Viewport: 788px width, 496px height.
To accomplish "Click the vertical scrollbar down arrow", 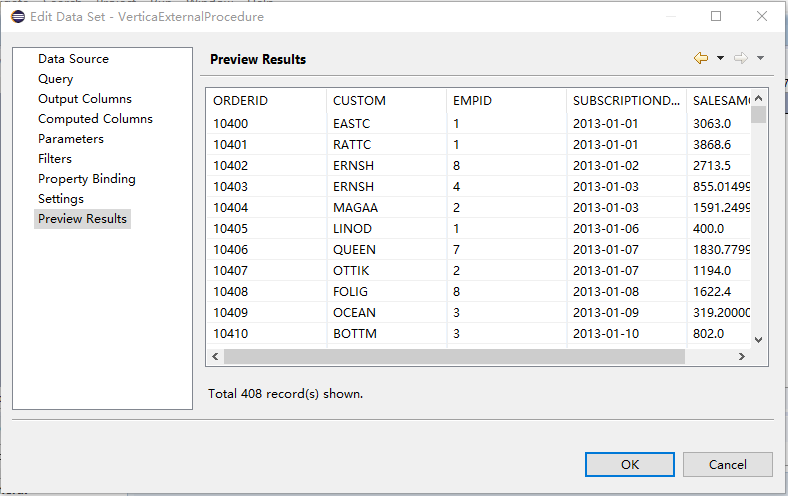I will click(x=758, y=340).
